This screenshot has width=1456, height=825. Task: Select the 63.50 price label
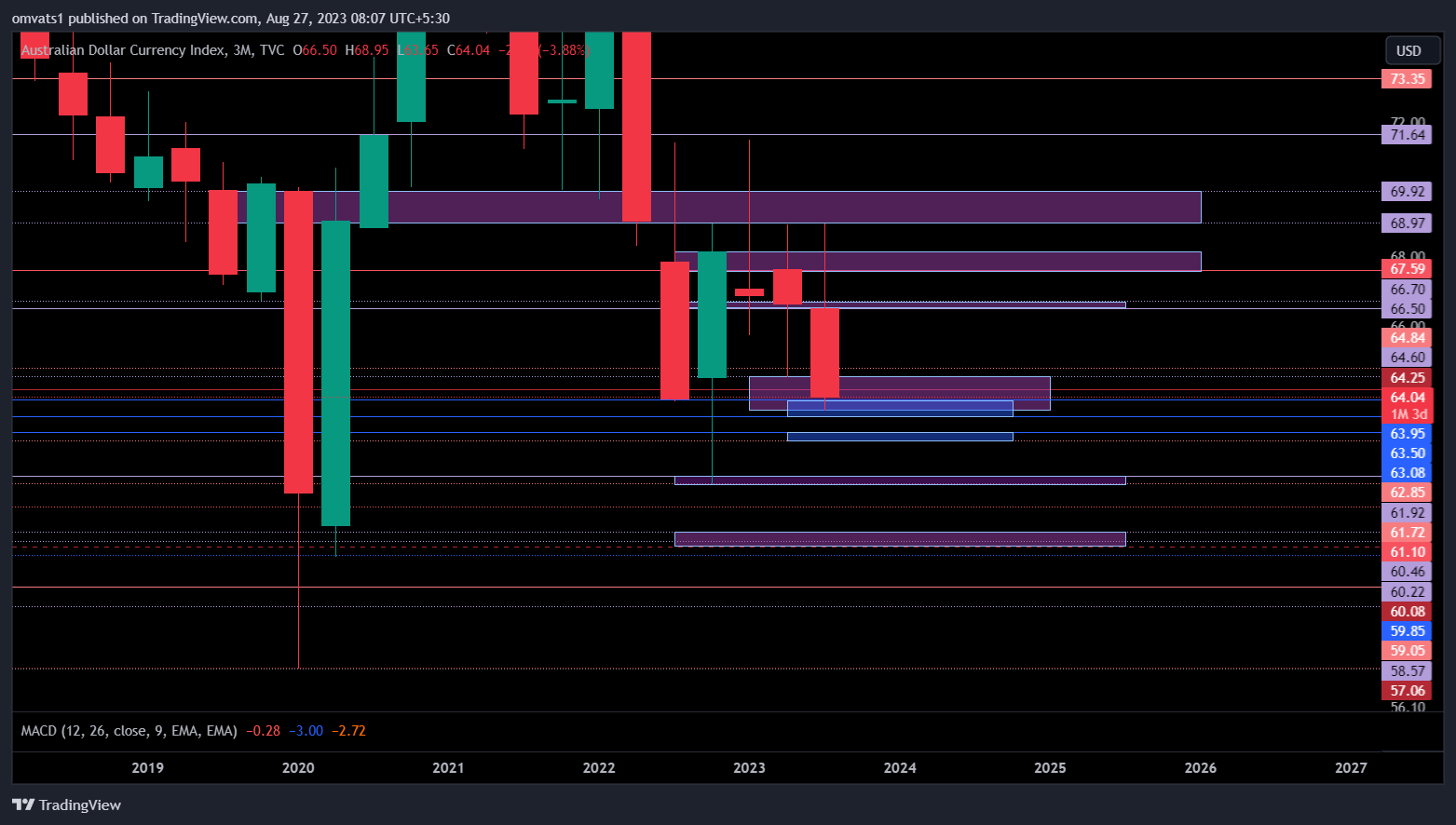1407,453
